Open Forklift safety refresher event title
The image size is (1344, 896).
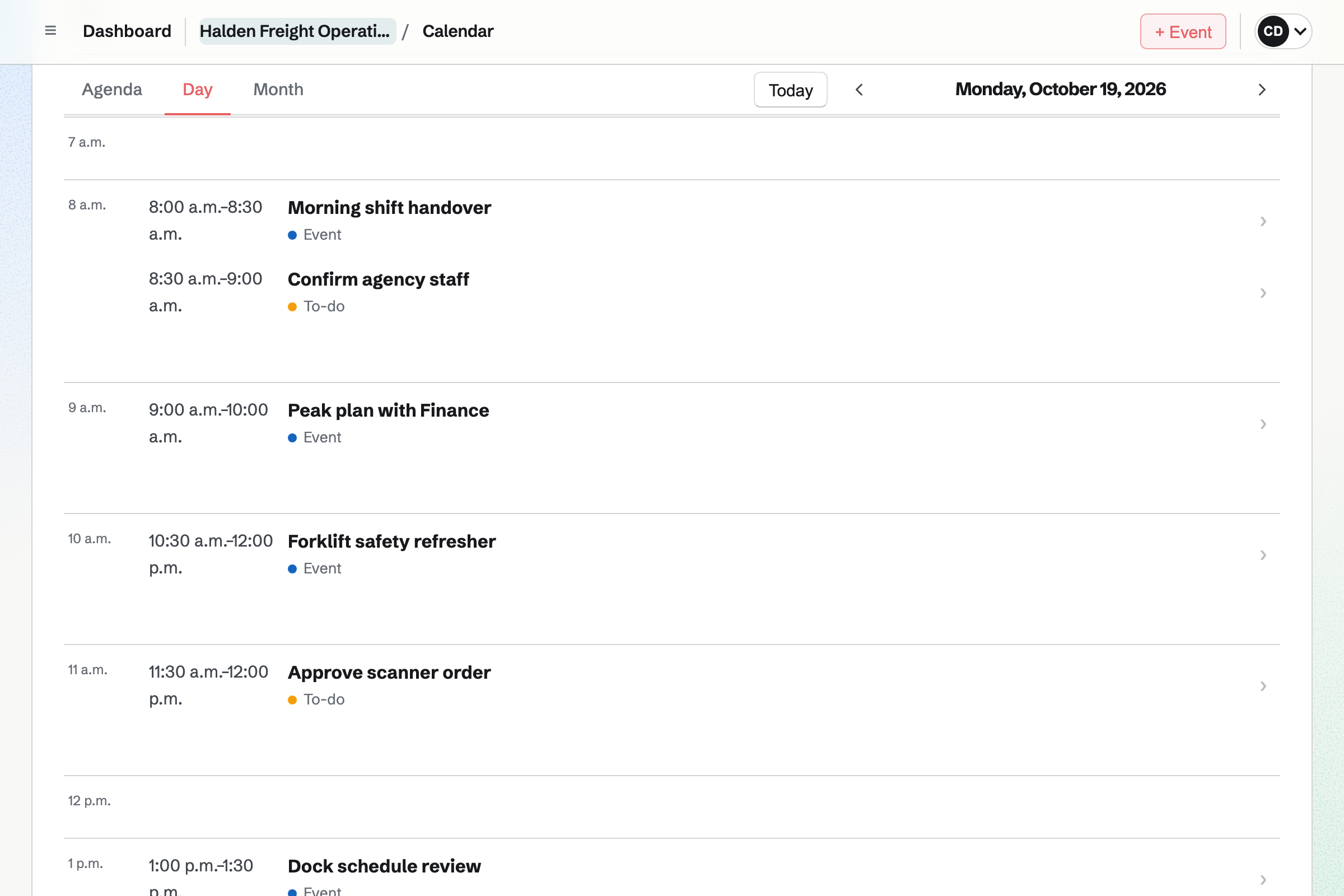coord(391,542)
